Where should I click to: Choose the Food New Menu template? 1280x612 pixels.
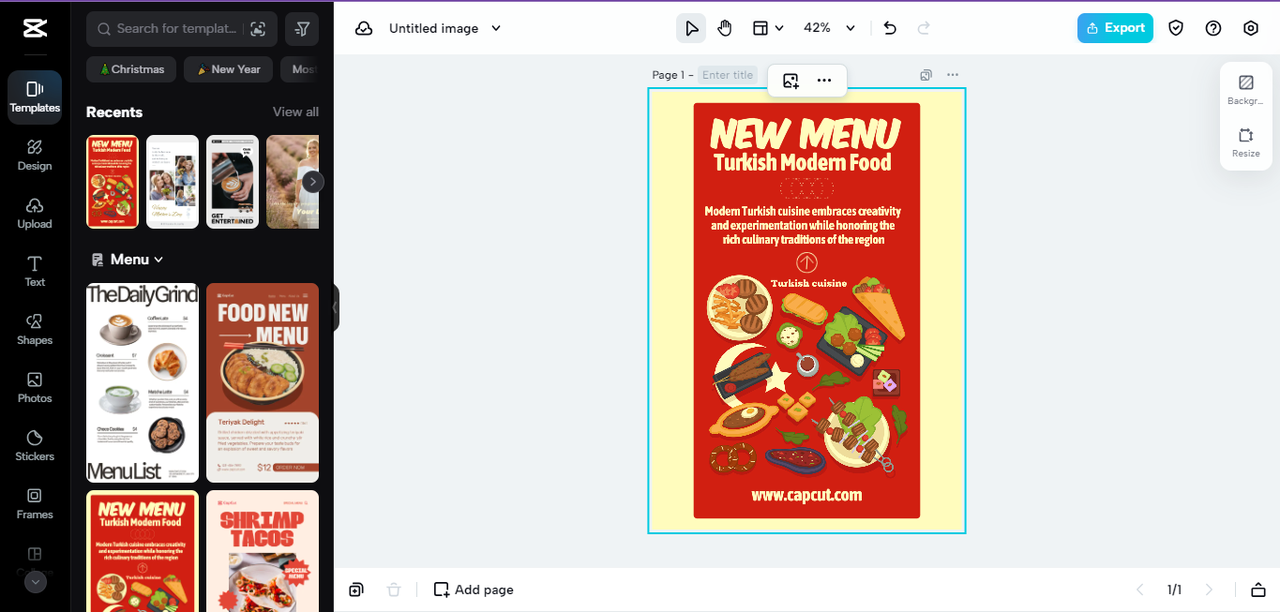click(x=262, y=382)
